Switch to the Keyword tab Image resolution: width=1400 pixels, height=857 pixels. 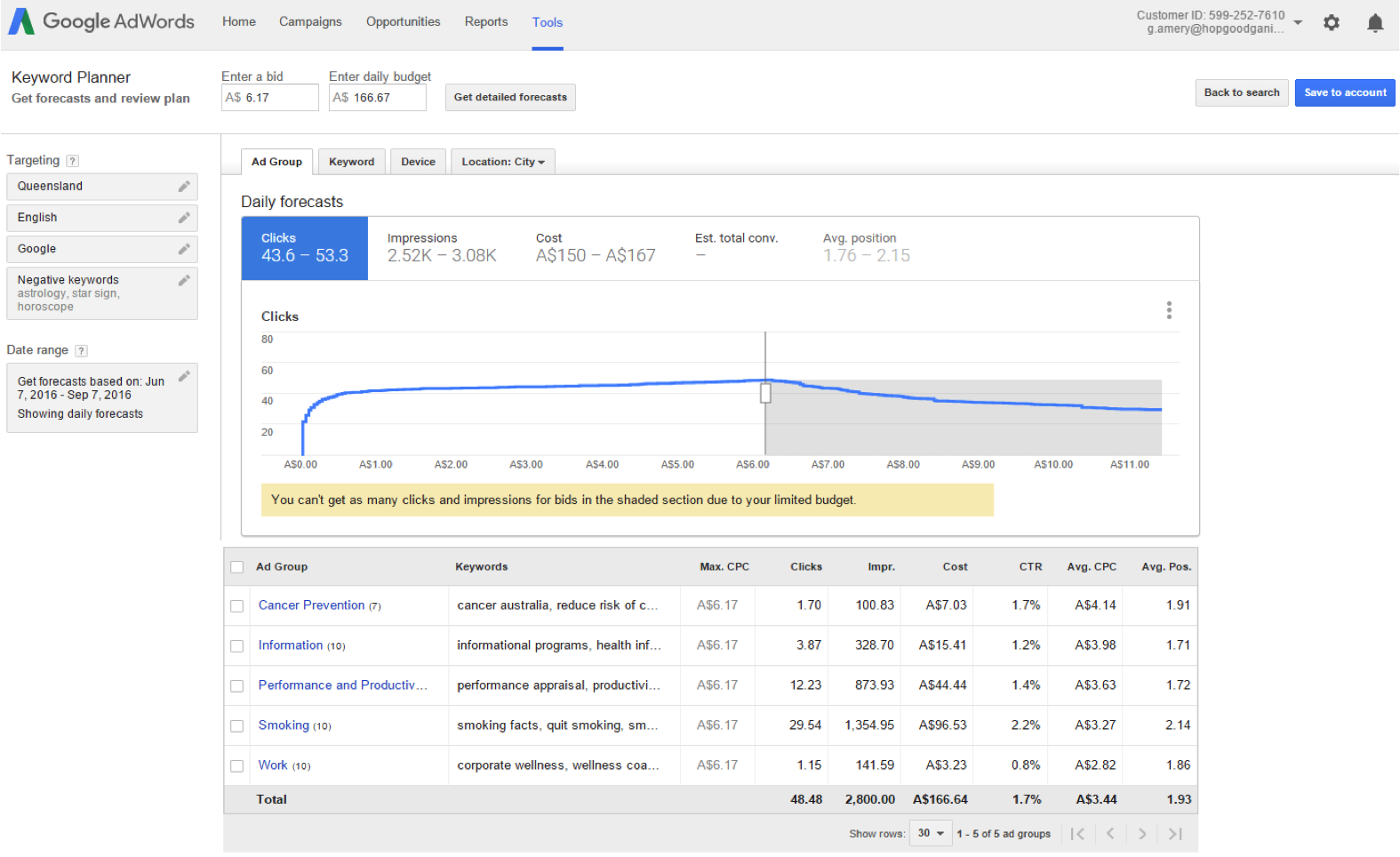(351, 162)
